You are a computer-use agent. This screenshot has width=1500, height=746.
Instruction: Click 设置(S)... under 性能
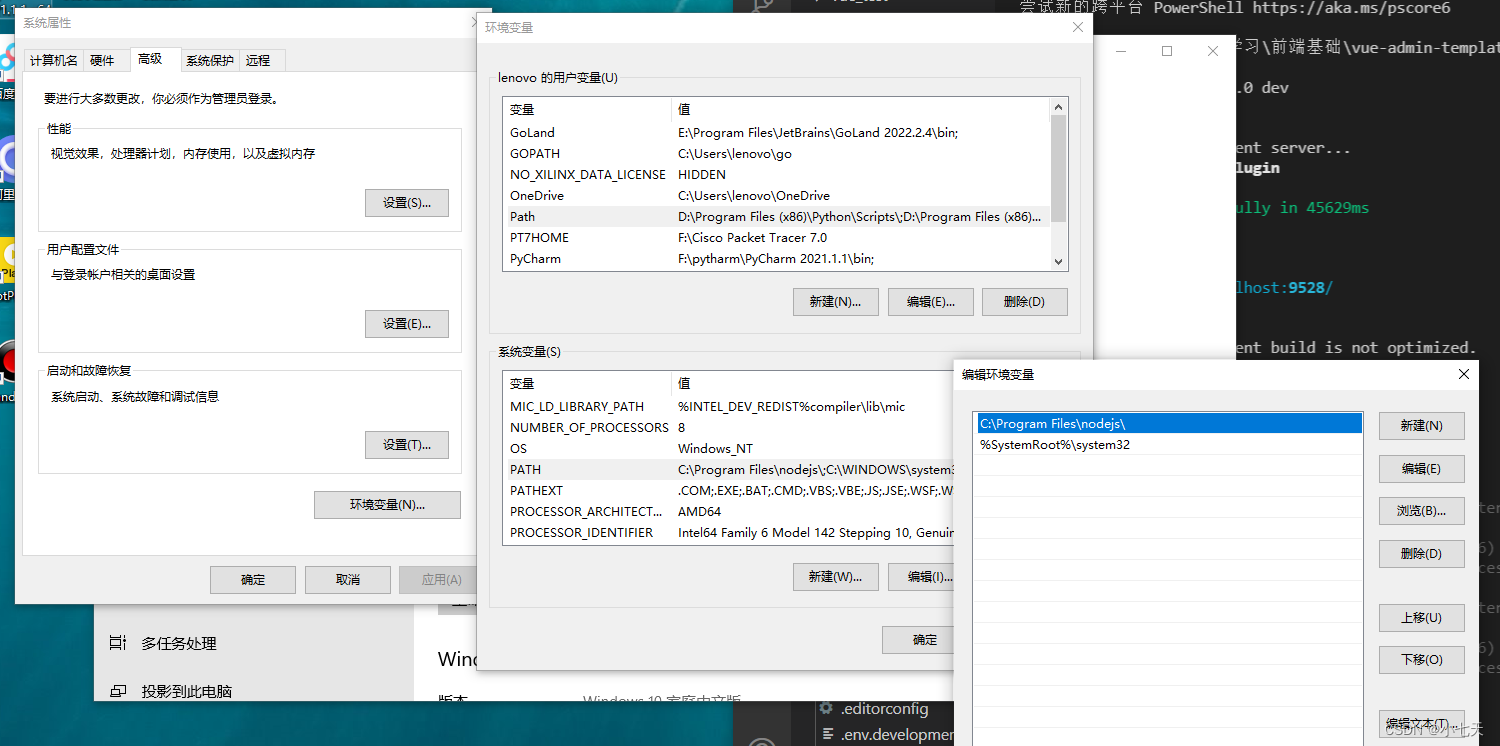[407, 203]
